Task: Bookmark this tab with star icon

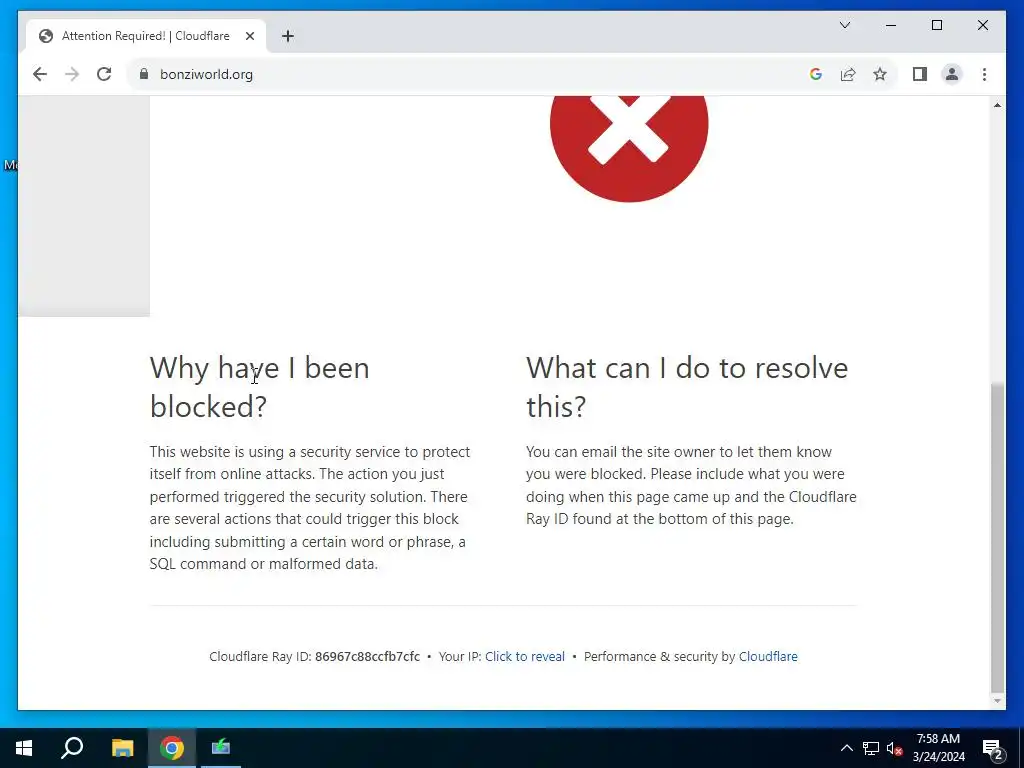Action: 880,74
